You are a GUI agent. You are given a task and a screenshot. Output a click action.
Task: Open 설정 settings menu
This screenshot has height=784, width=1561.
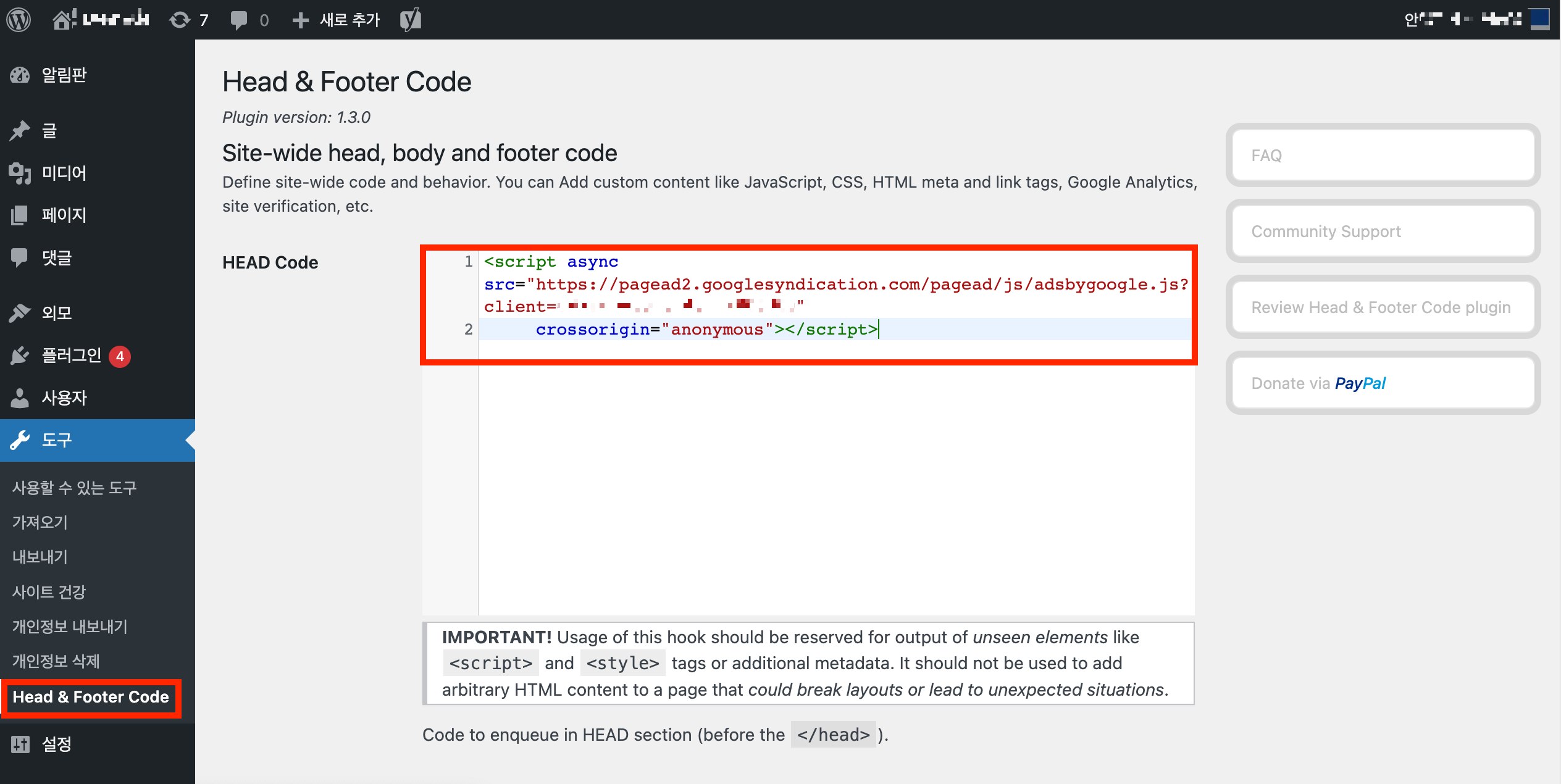[57, 744]
